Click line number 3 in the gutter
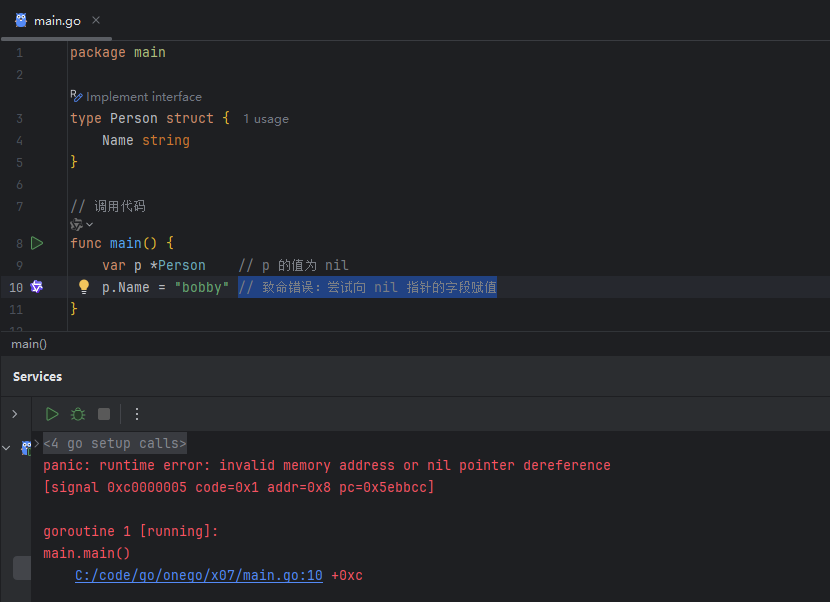This screenshot has height=602, width=830. coord(20,119)
